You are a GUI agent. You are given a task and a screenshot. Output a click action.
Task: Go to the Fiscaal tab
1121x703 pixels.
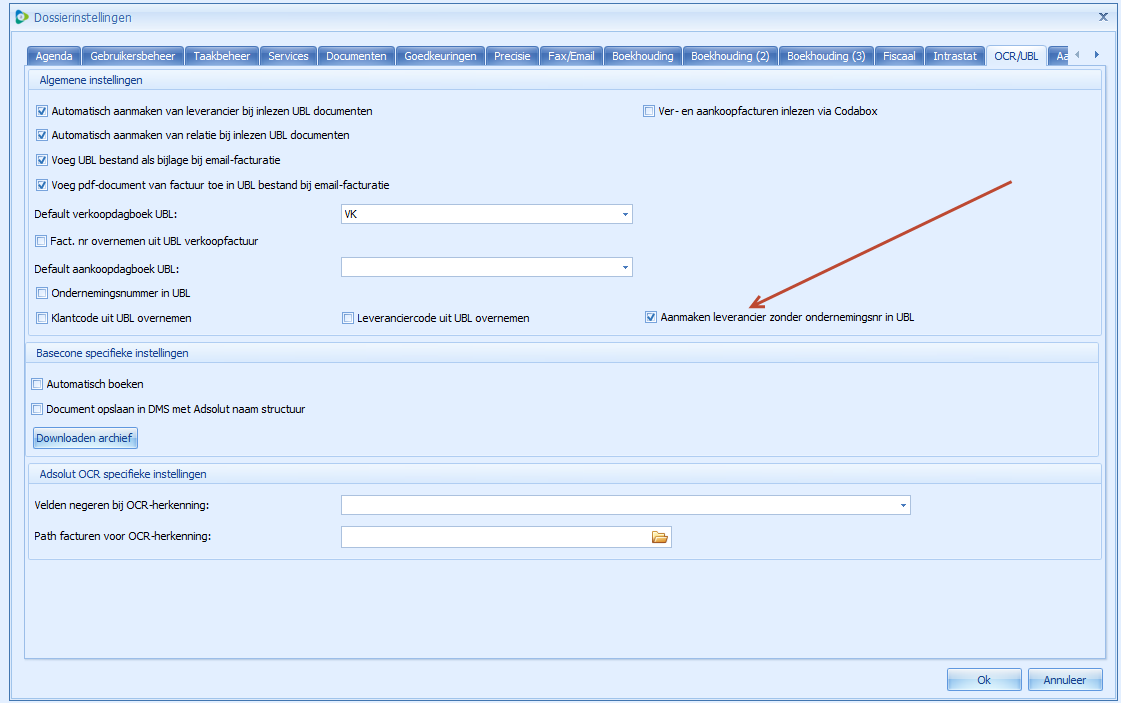point(899,56)
